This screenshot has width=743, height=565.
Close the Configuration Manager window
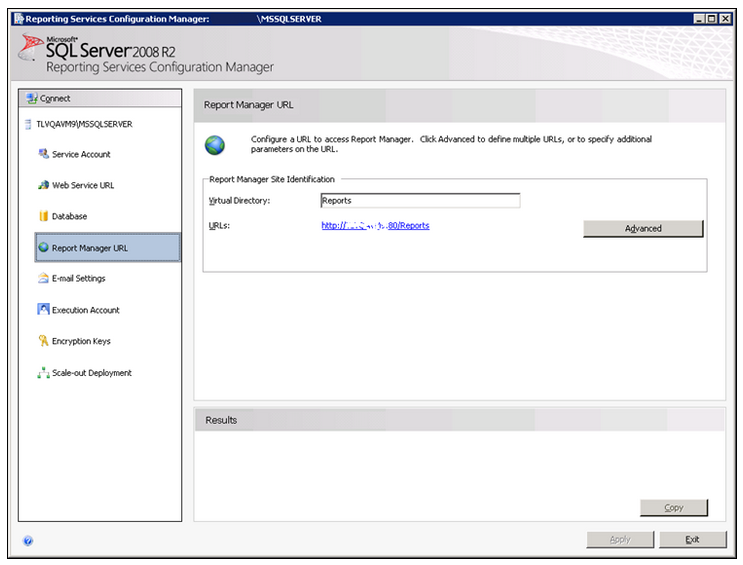point(725,18)
